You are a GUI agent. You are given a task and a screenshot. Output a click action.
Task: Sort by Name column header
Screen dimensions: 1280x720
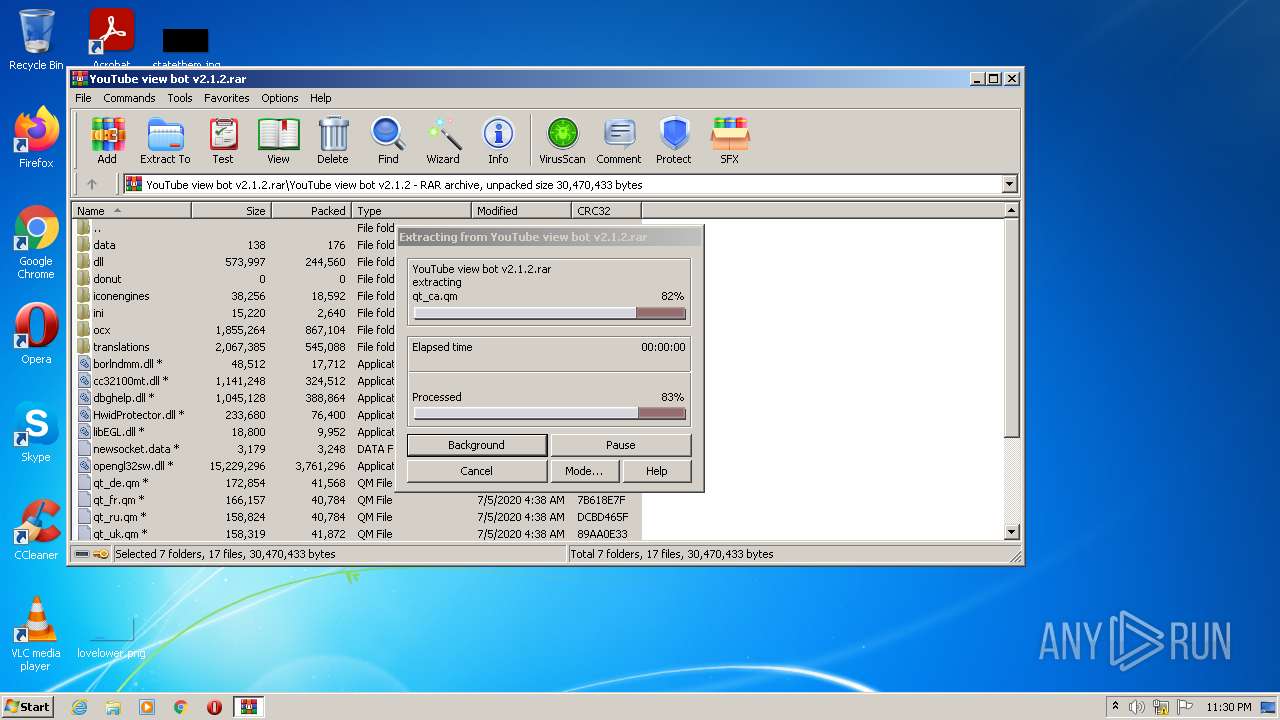click(x=131, y=210)
